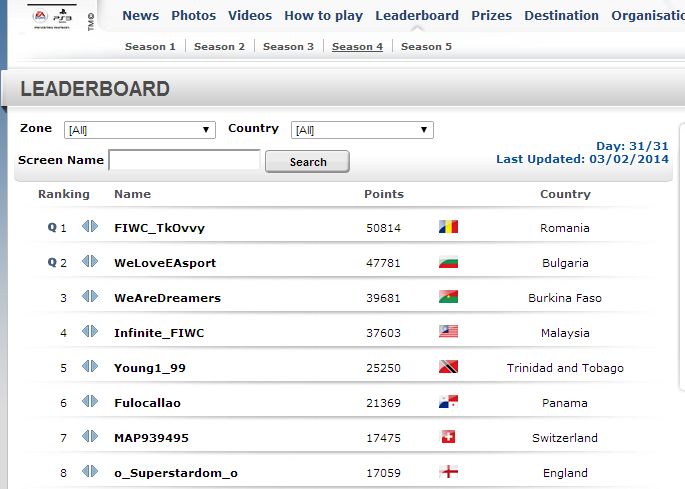Go to the Prizes page

[491, 15]
